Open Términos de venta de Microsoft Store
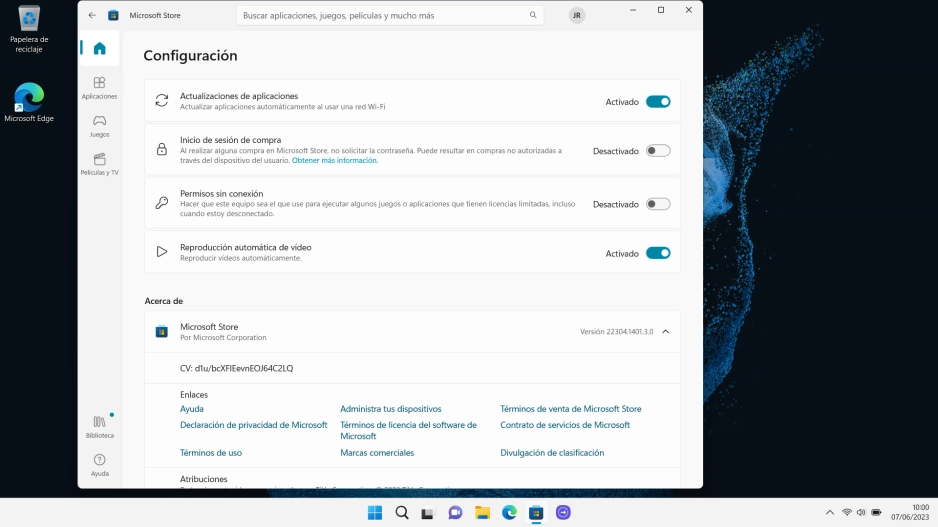The height and width of the screenshot is (527, 938). pos(571,409)
